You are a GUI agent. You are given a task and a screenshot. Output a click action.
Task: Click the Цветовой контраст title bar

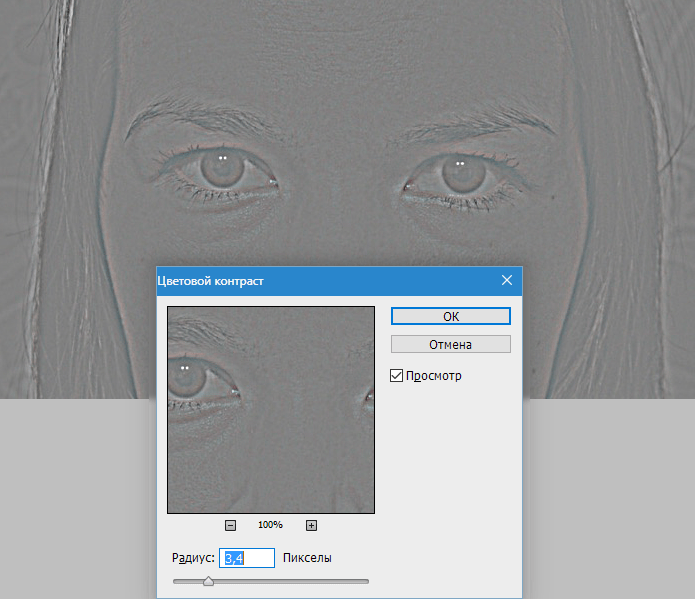(340, 281)
